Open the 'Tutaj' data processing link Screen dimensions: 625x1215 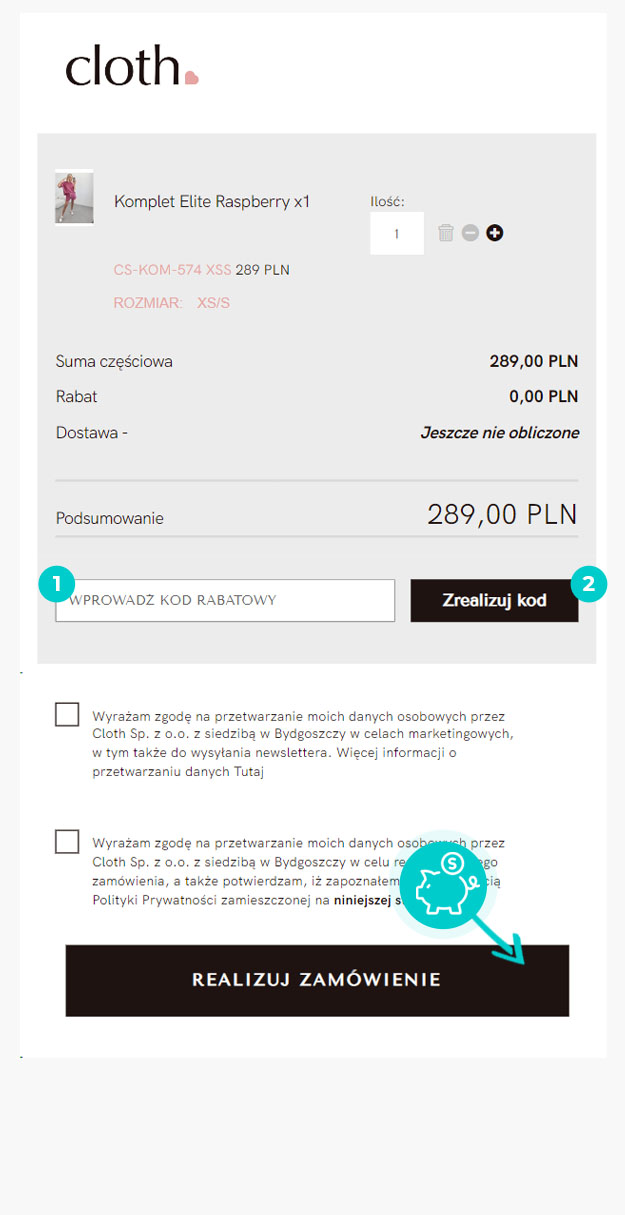click(x=250, y=772)
